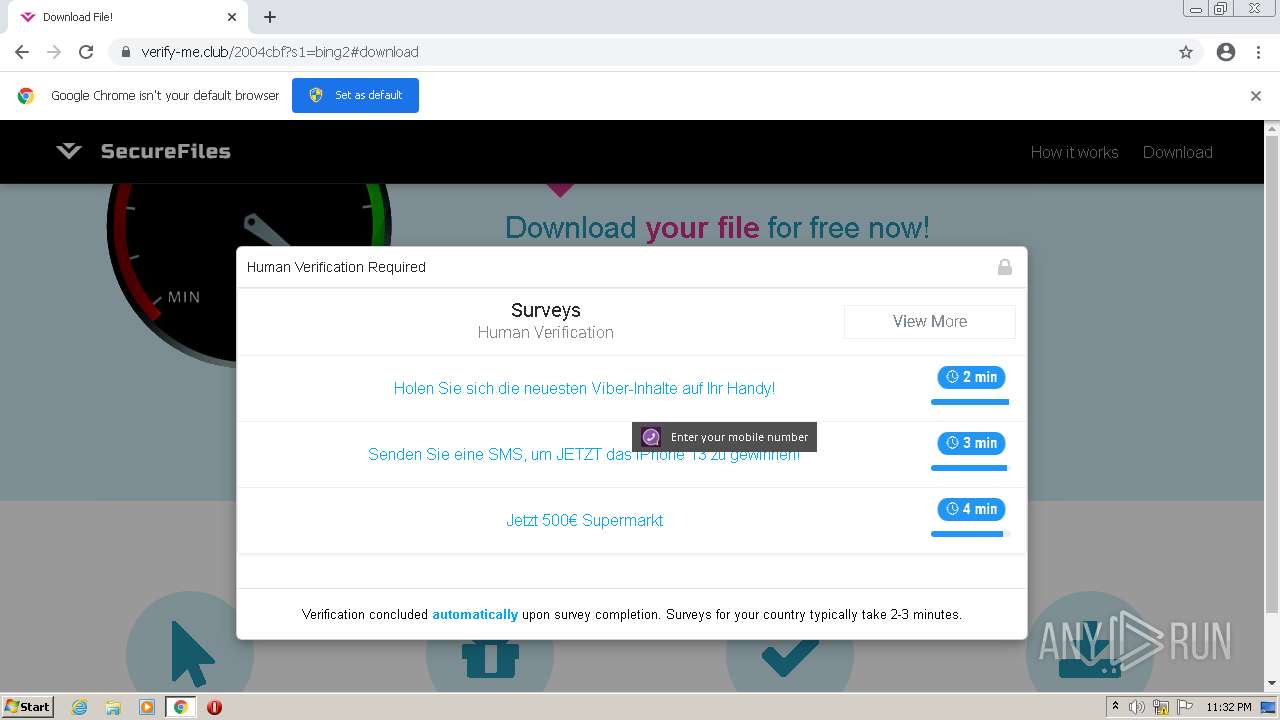This screenshot has width=1280, height=720.
Task: Open the Chrome three-dot menu
Action: pos(1258,52)
